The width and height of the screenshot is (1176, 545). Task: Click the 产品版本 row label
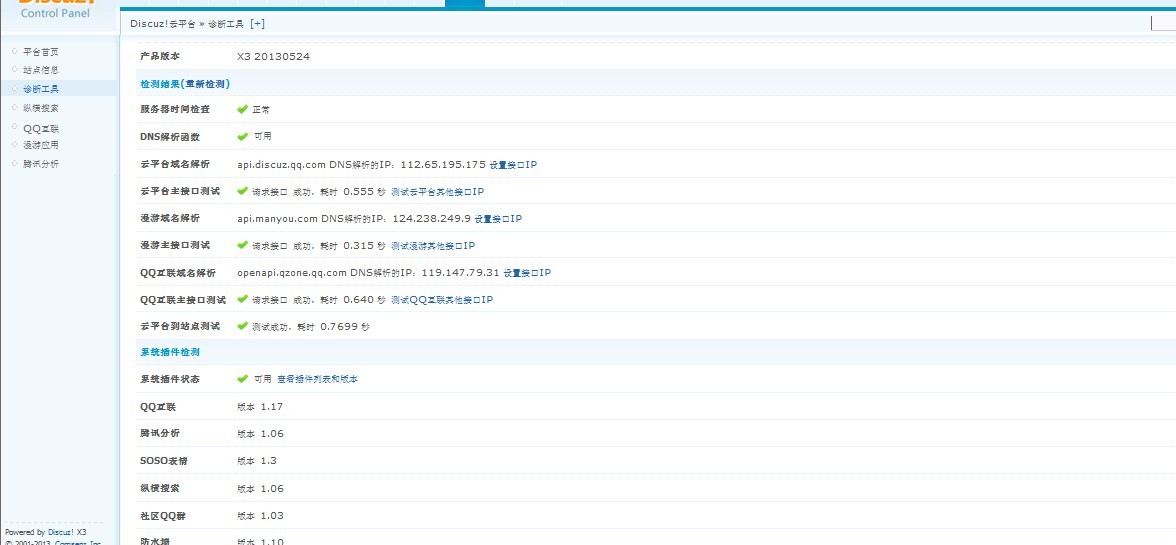point(160,56)
